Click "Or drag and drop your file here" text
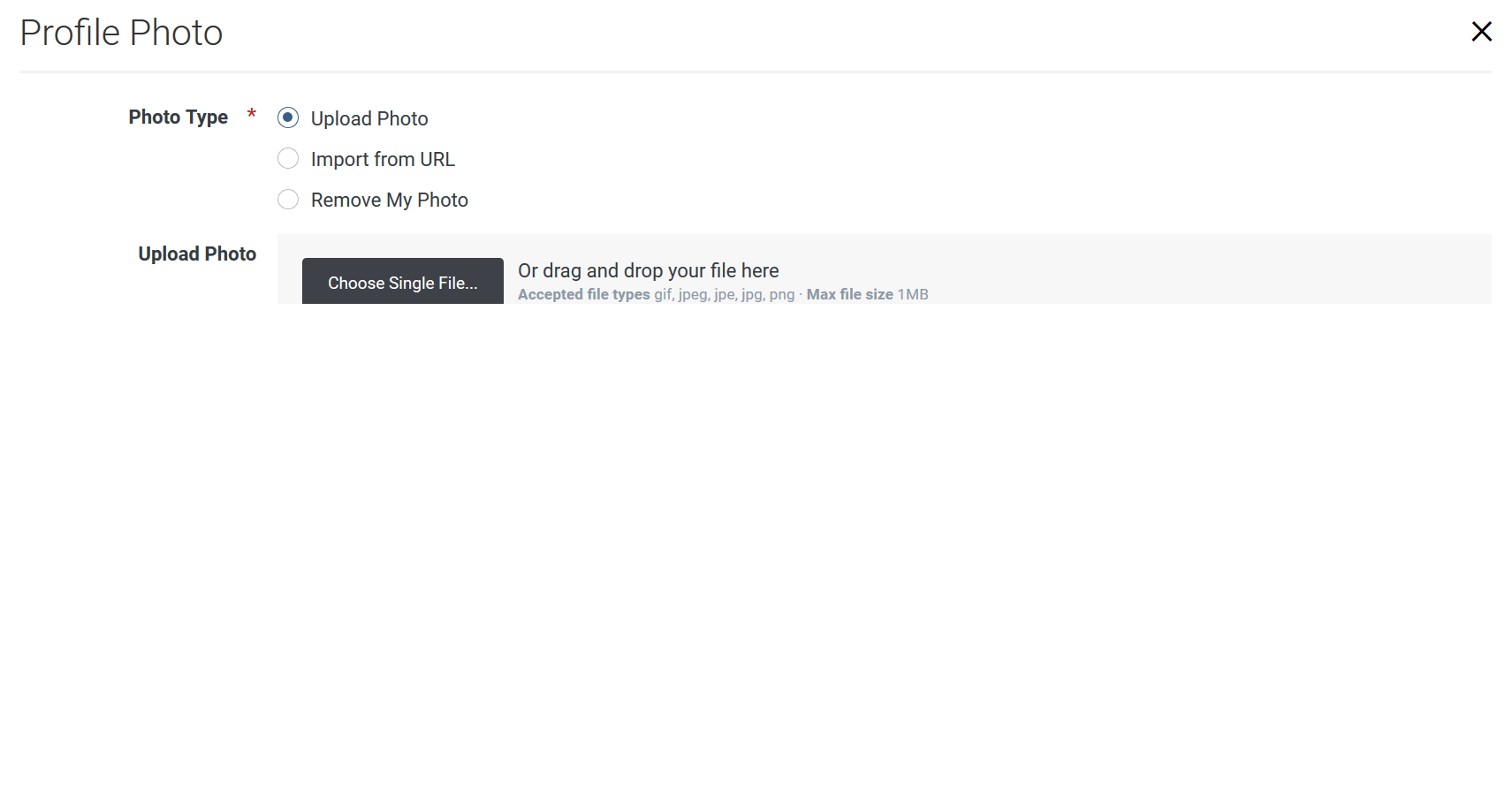 [648, 270]
